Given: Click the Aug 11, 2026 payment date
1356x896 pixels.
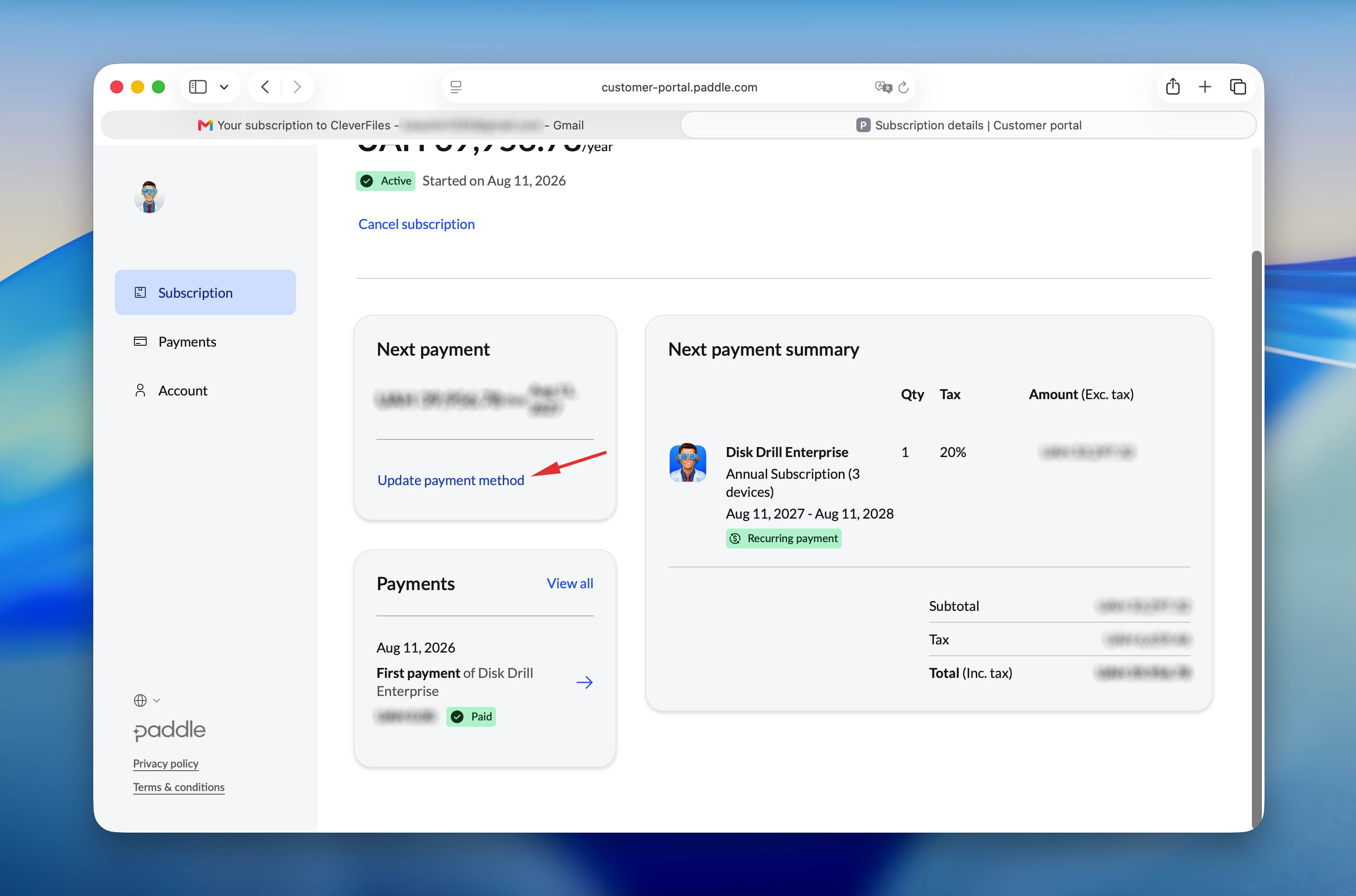Looking at the screenshot, I should point(416,648).
